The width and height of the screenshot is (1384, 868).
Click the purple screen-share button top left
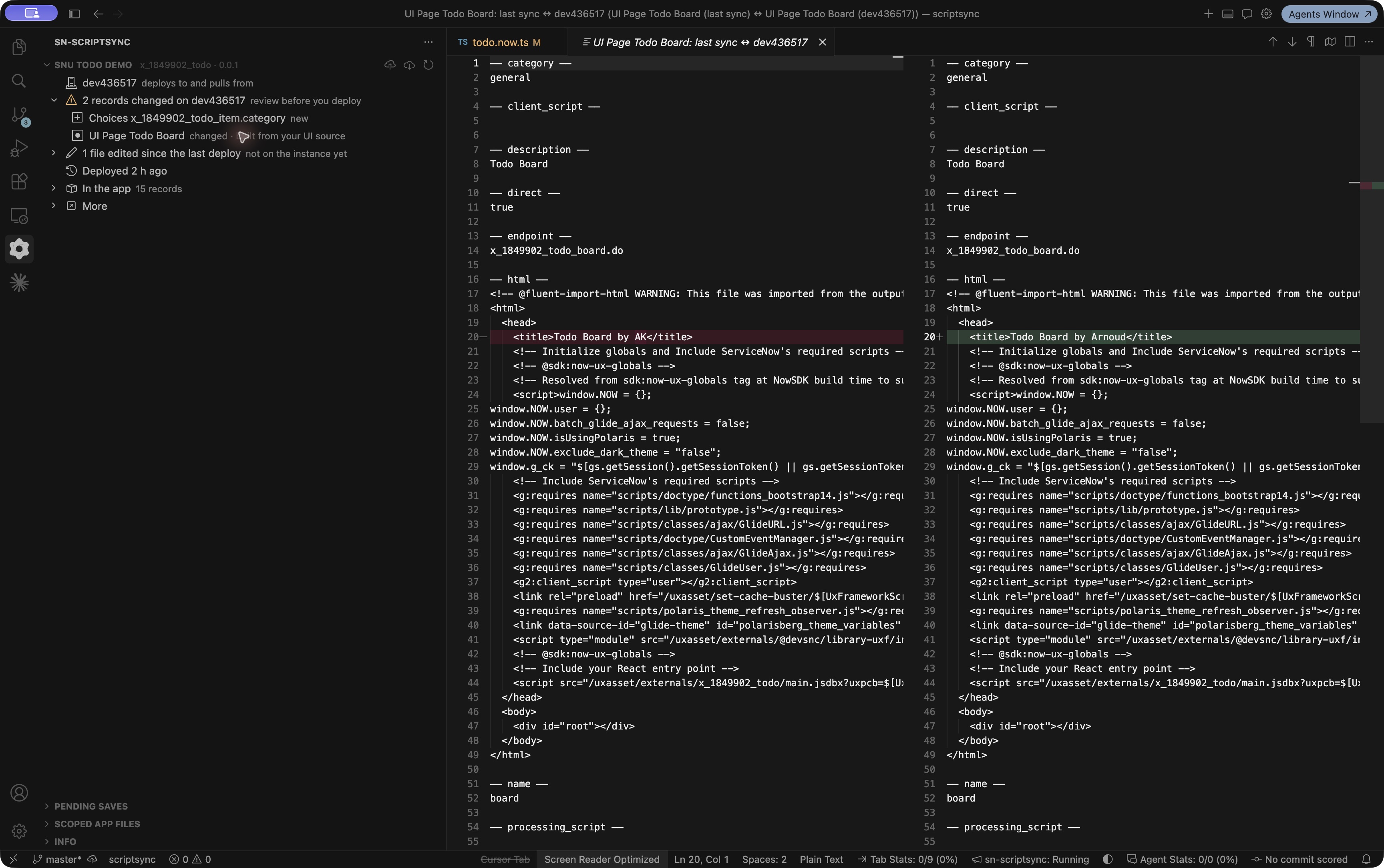(x=31, y=13)
